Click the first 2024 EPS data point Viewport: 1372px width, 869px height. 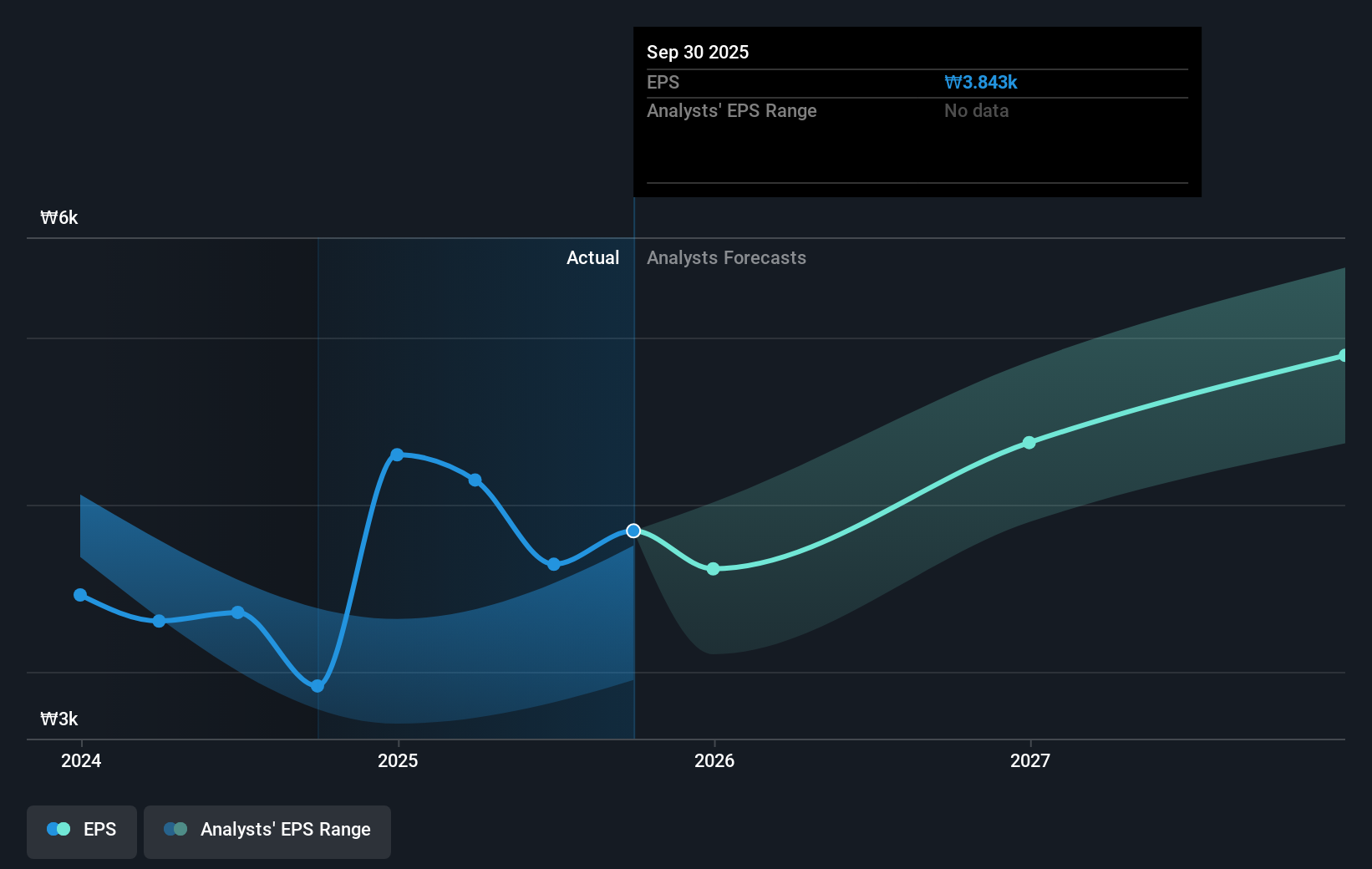pyautogui.click(x=79, y=595)
